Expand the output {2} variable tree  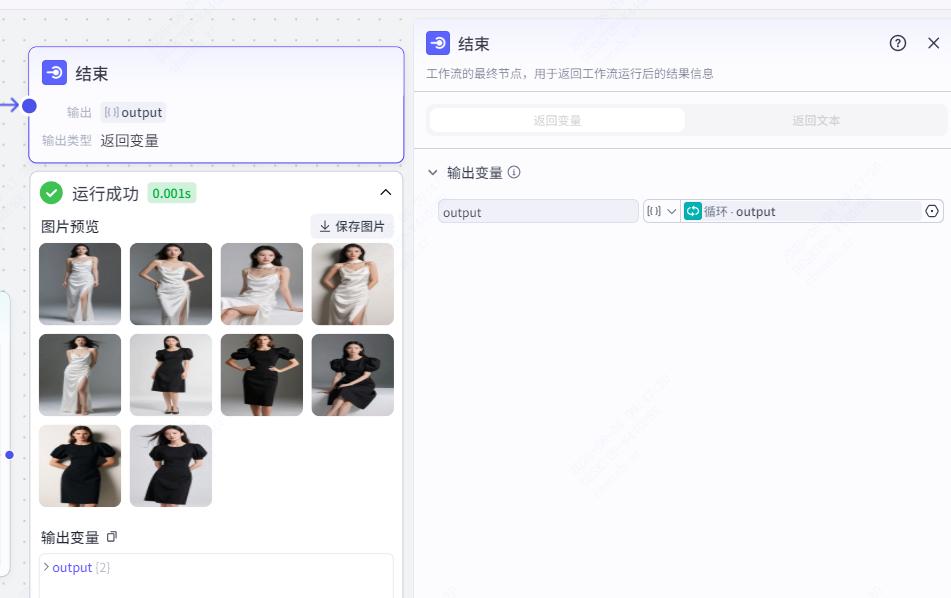tap(46, 567)
